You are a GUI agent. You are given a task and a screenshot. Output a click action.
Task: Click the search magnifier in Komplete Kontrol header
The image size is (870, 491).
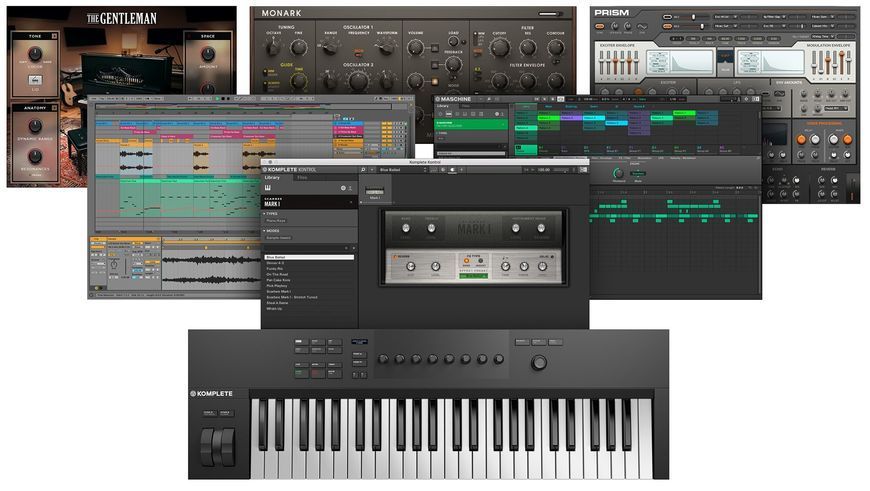[363, 169]
